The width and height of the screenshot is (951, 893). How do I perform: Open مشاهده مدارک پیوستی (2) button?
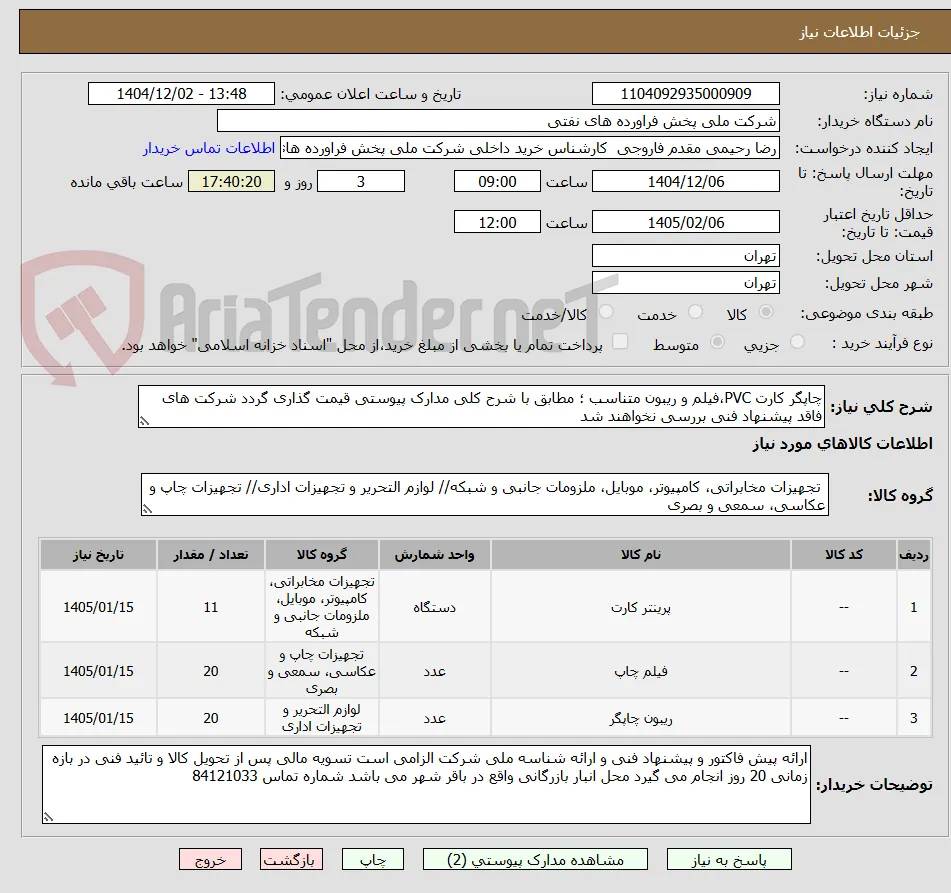535,860
